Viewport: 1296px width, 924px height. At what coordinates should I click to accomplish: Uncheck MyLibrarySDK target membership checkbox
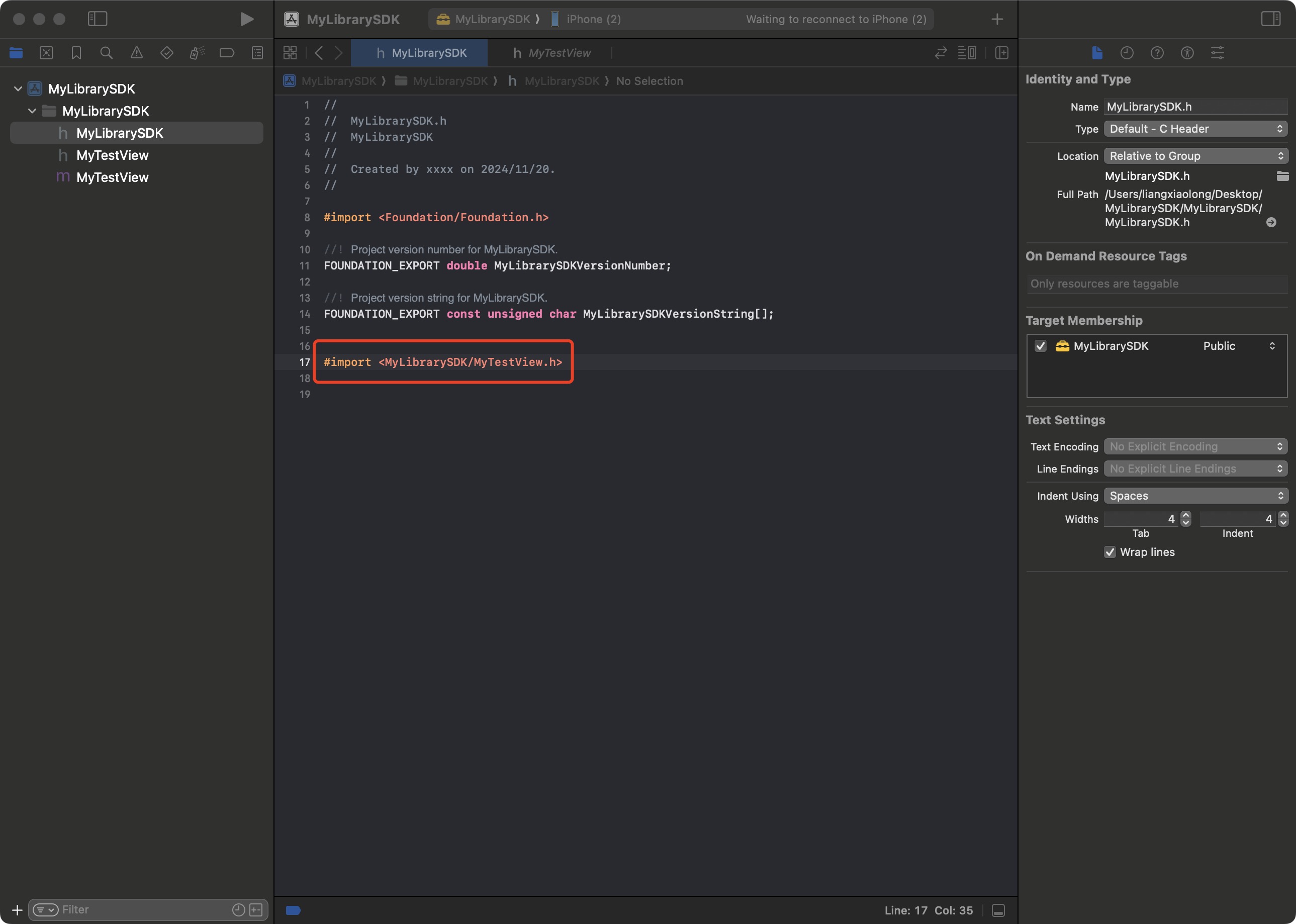(x=1041, y=346)
